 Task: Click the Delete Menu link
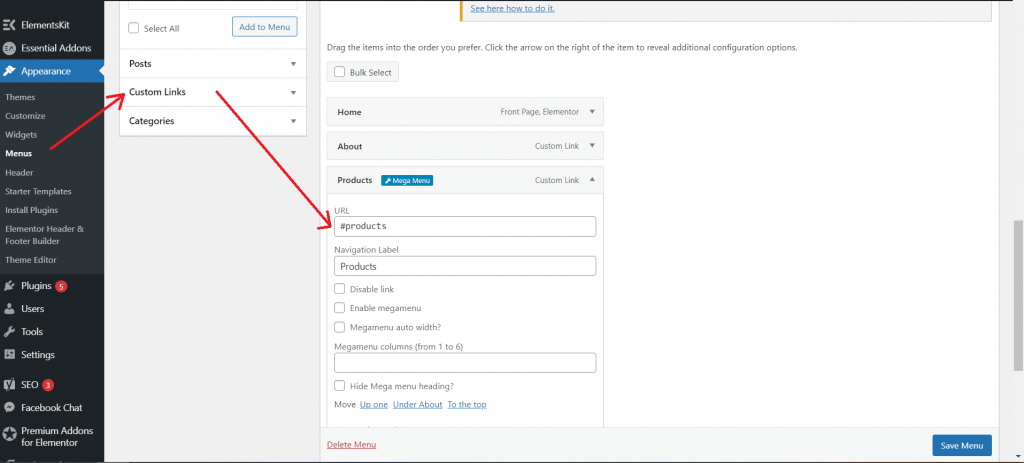click(x=351, y=445)
